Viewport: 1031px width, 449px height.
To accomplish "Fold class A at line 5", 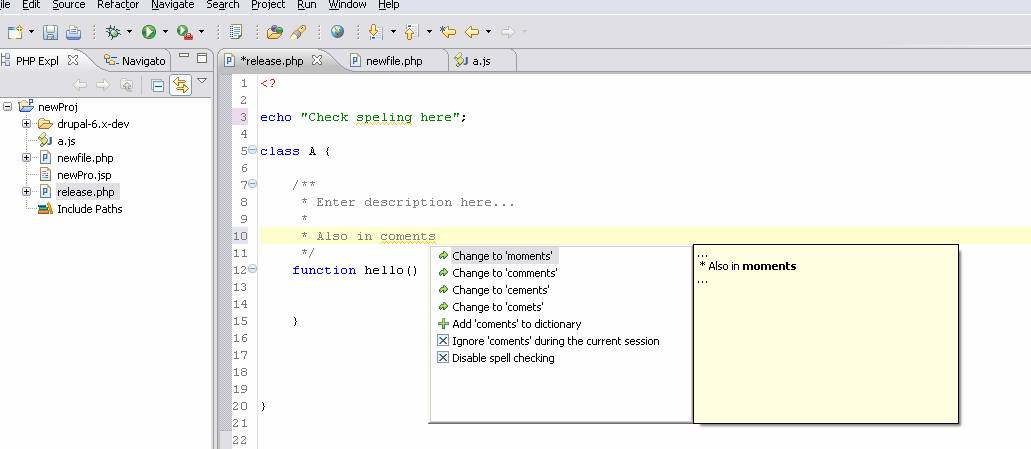I will [252, 151].
